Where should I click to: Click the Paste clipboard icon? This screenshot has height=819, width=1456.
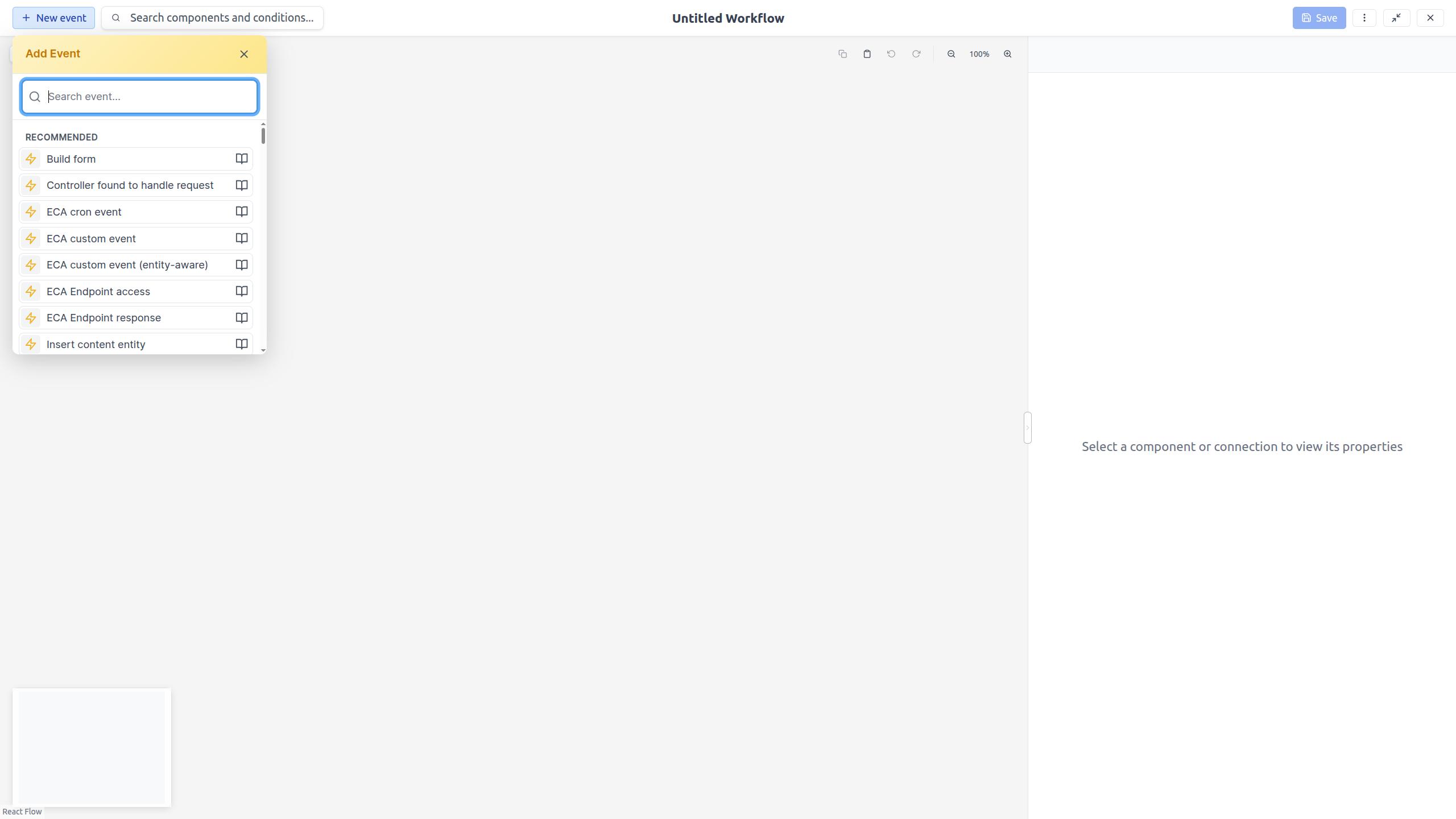click(866, 53)
